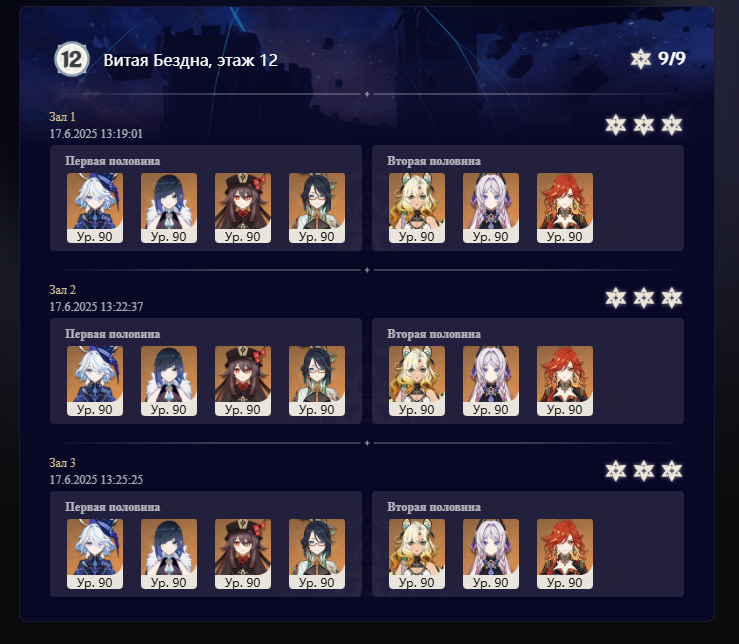The width and height of the screenshot is (739, 644).
Task: Select Xianyun portrait in Зал 3 first half
Action: click(x=317, y=554)
